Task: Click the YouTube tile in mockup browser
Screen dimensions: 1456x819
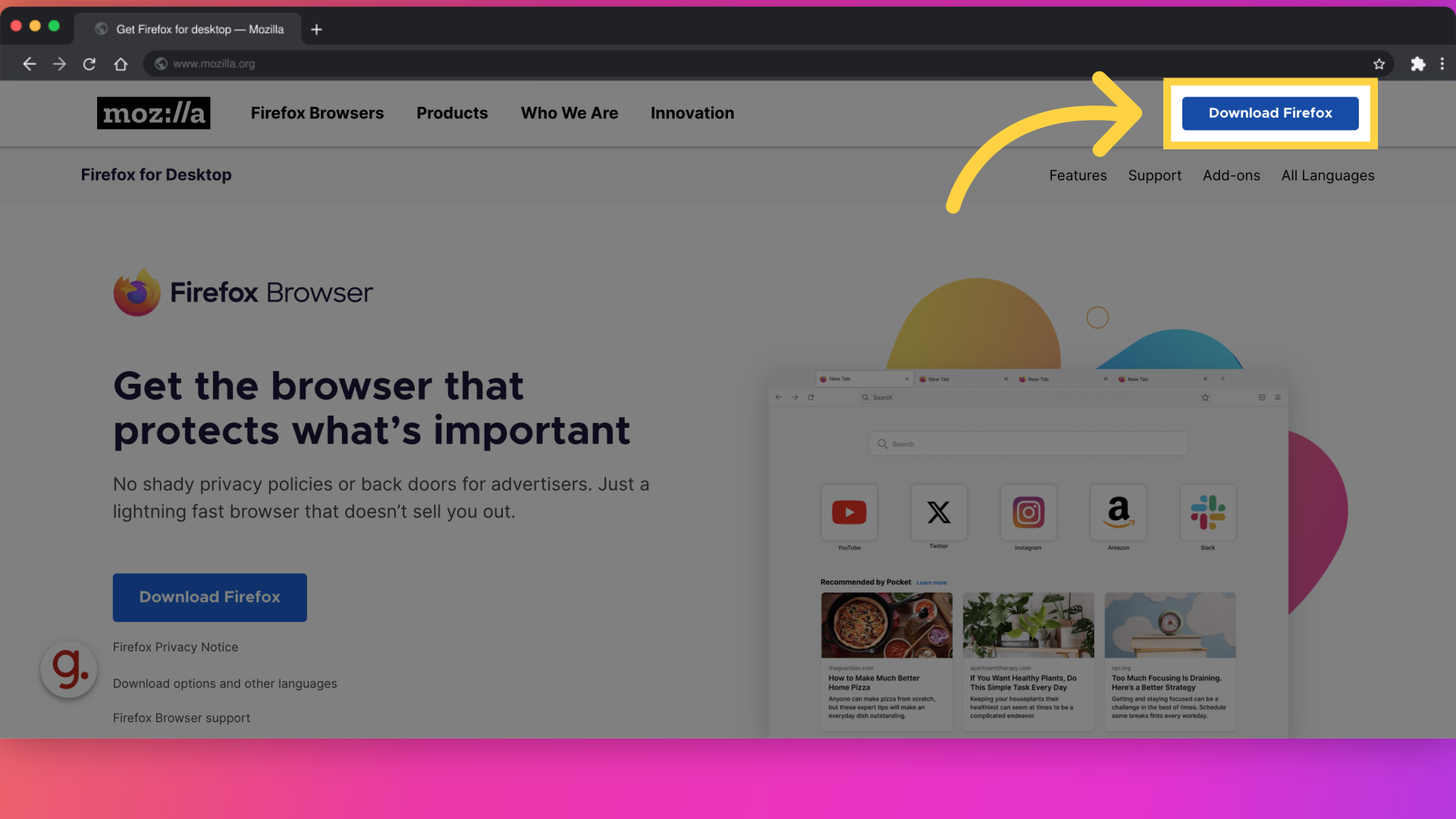Action: coord(849,513)
